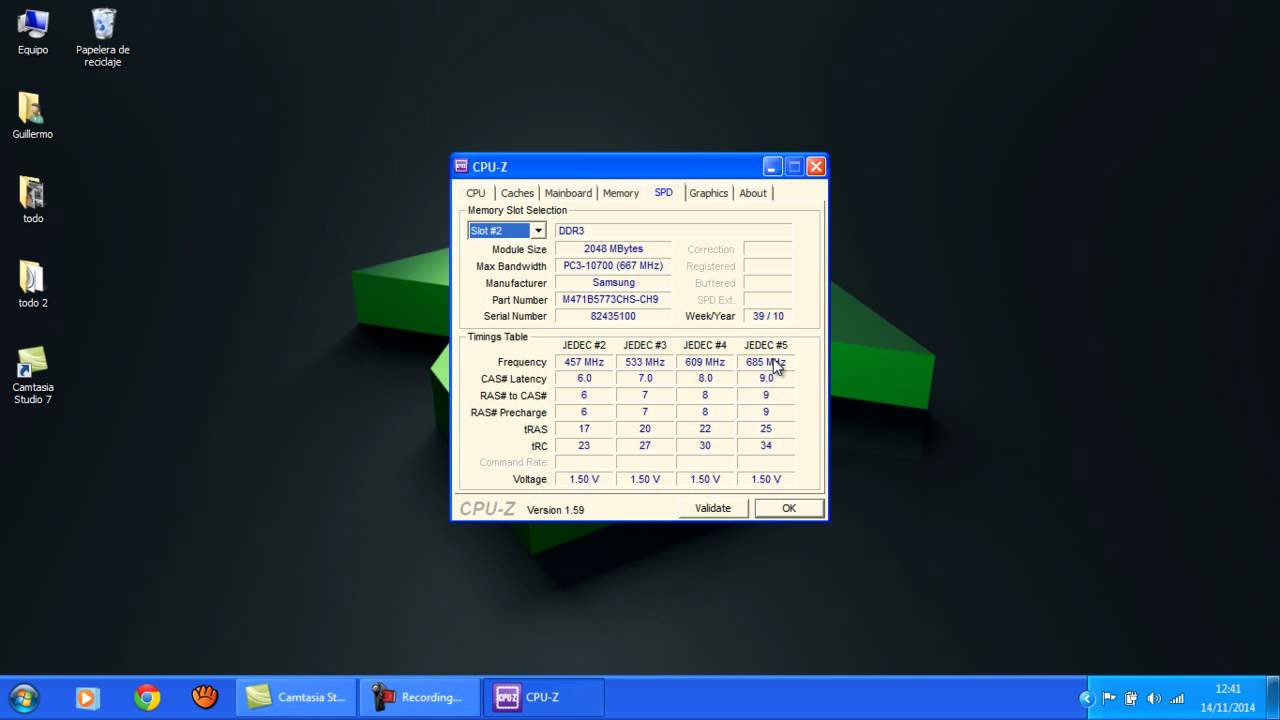Switch to the Caches tab
This screenshot has height=720, width=1280.
(517, 193)
